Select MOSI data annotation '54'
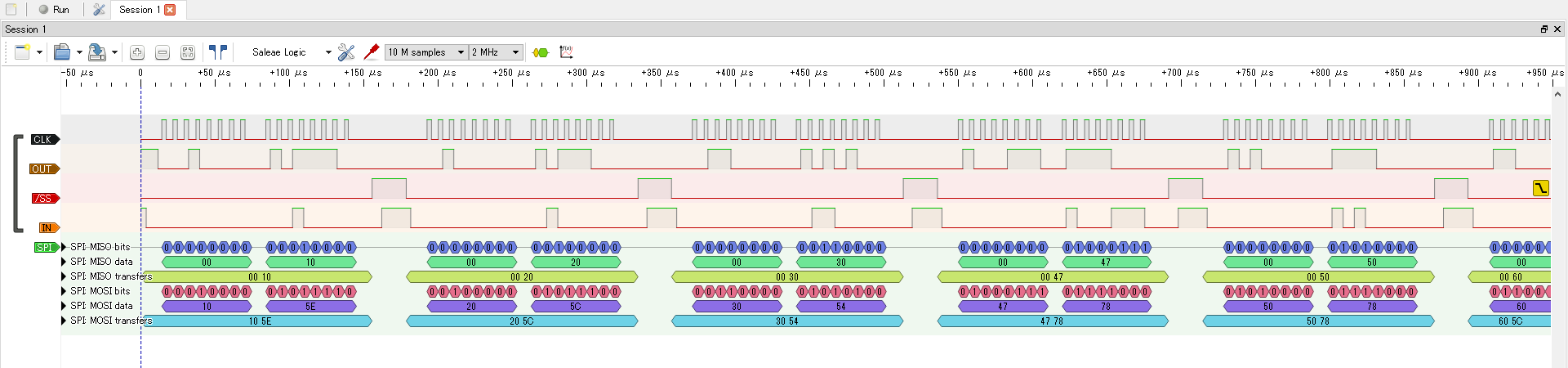 (x=841, y=307)
